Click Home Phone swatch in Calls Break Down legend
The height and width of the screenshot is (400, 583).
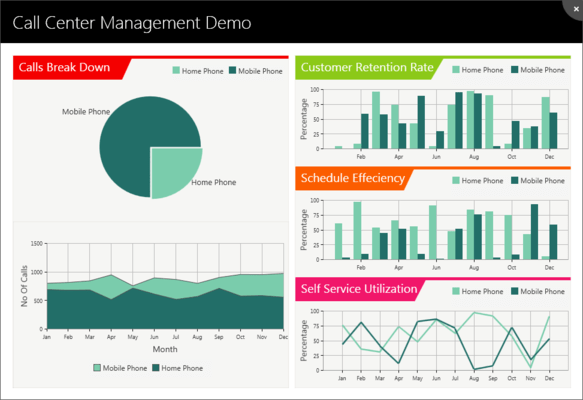[x=176, y=70]
